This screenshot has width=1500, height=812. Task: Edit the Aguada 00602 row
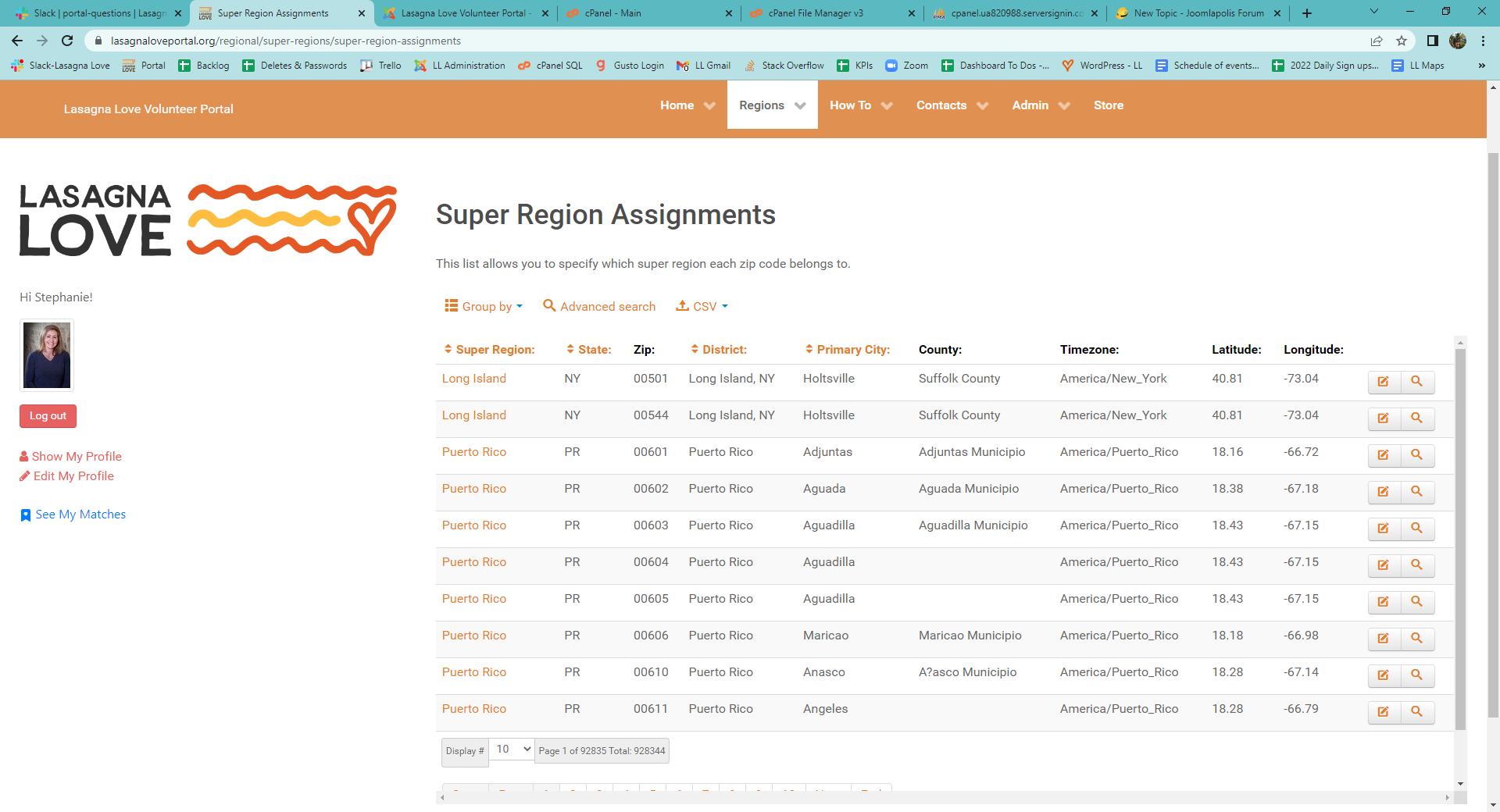(x=1384, y=492)
